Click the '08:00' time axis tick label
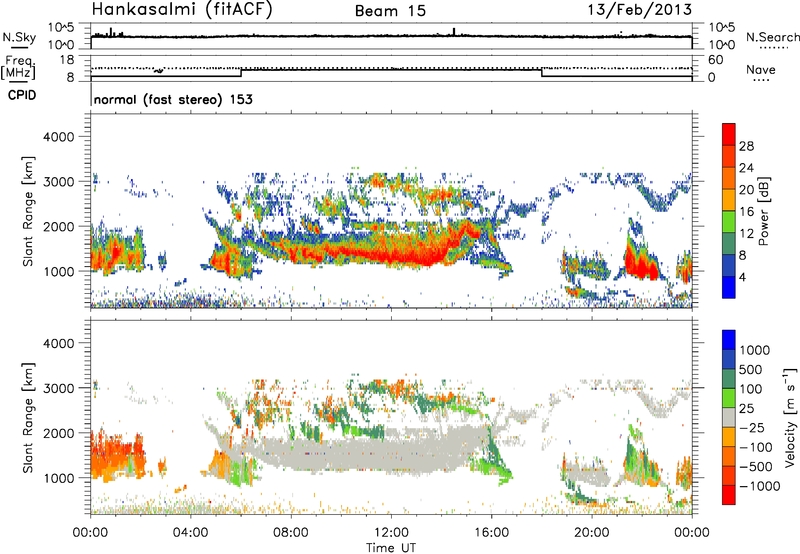Image resolution: width=800 pixels, height=554 pixels. coord(291,533)
